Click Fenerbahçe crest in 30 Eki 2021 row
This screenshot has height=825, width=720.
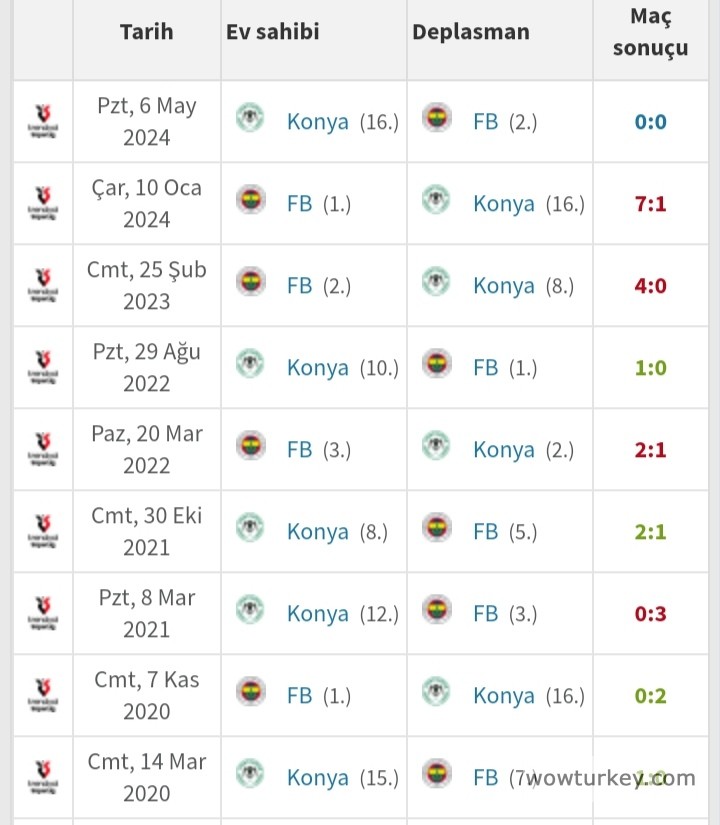pos(436,529)
